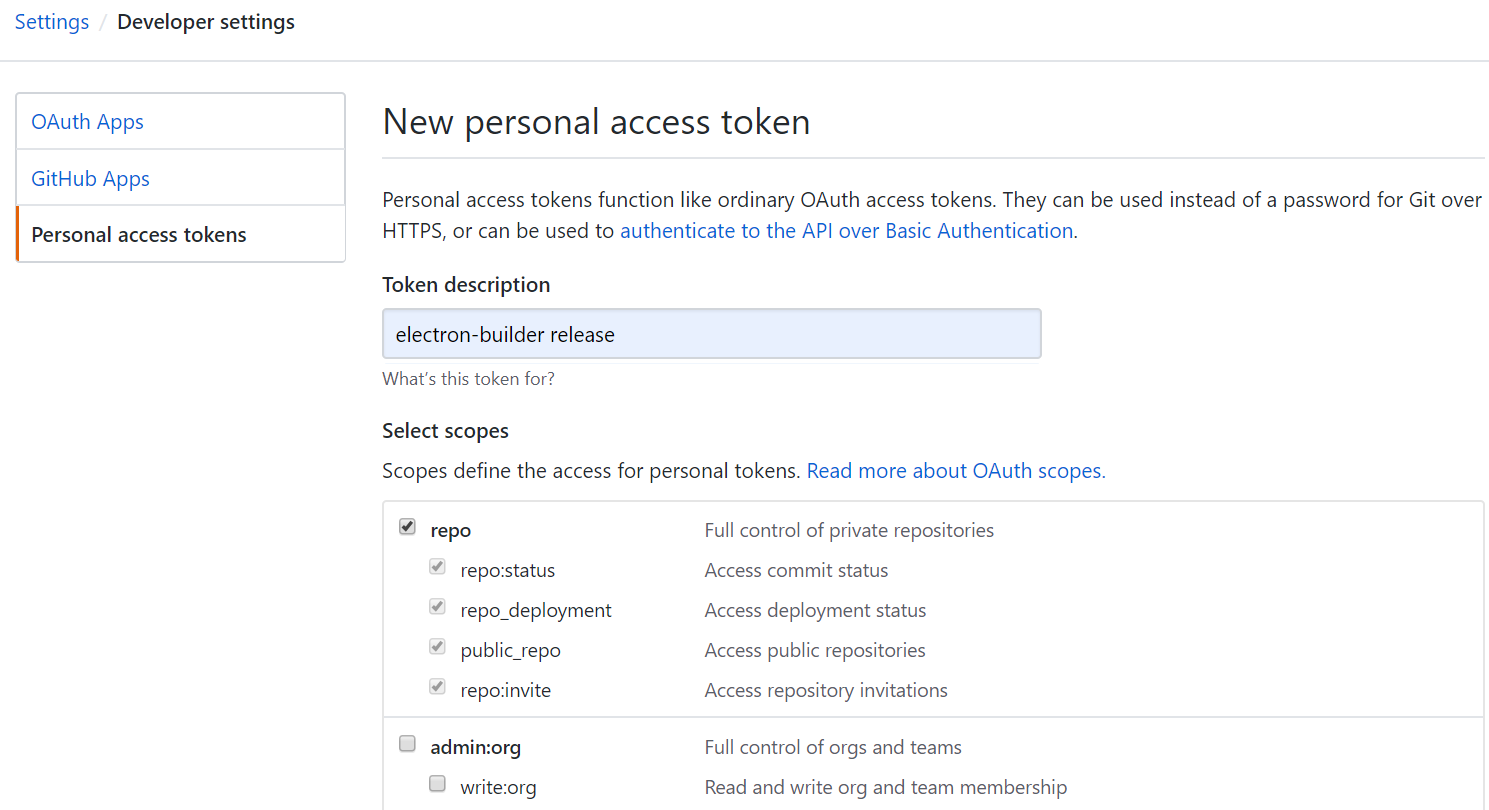Click the write:org scope label
The image size is (1489, 810).
pos(498,787)
